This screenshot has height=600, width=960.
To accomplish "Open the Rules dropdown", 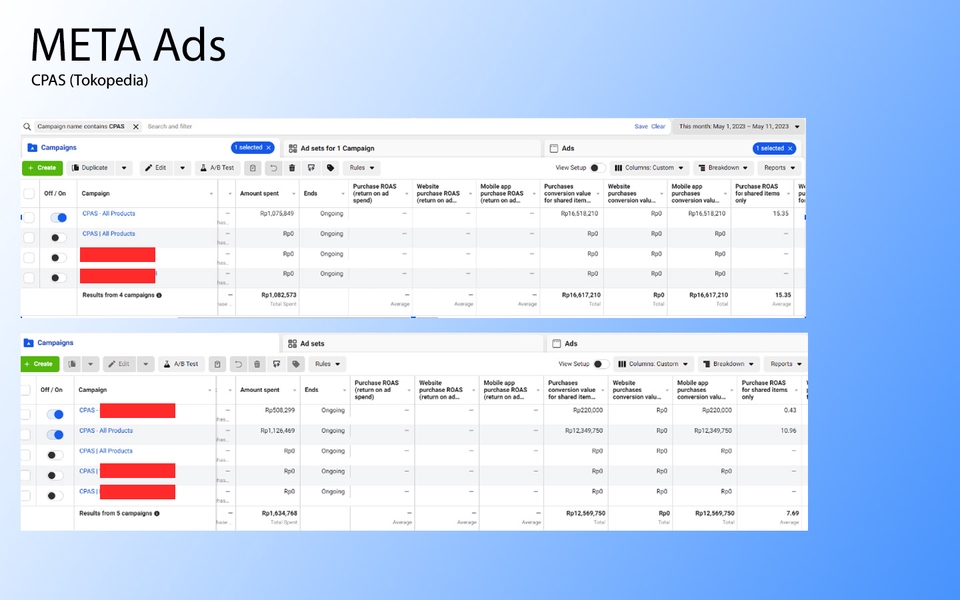I will 360,167.
